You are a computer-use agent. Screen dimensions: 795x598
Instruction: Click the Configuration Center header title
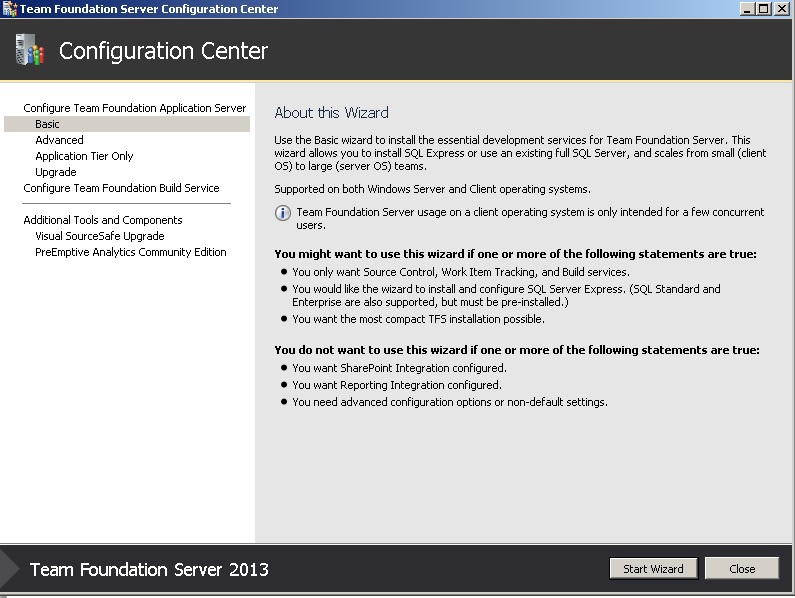click(x=163, y=51)
